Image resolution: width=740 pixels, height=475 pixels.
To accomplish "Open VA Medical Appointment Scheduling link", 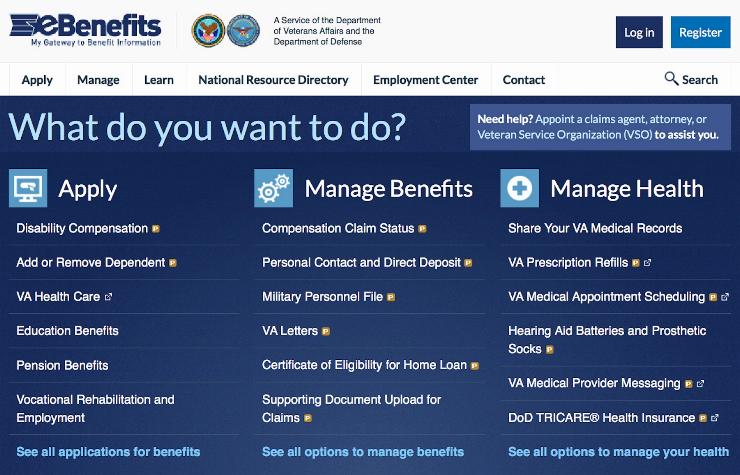I will 606,297.
